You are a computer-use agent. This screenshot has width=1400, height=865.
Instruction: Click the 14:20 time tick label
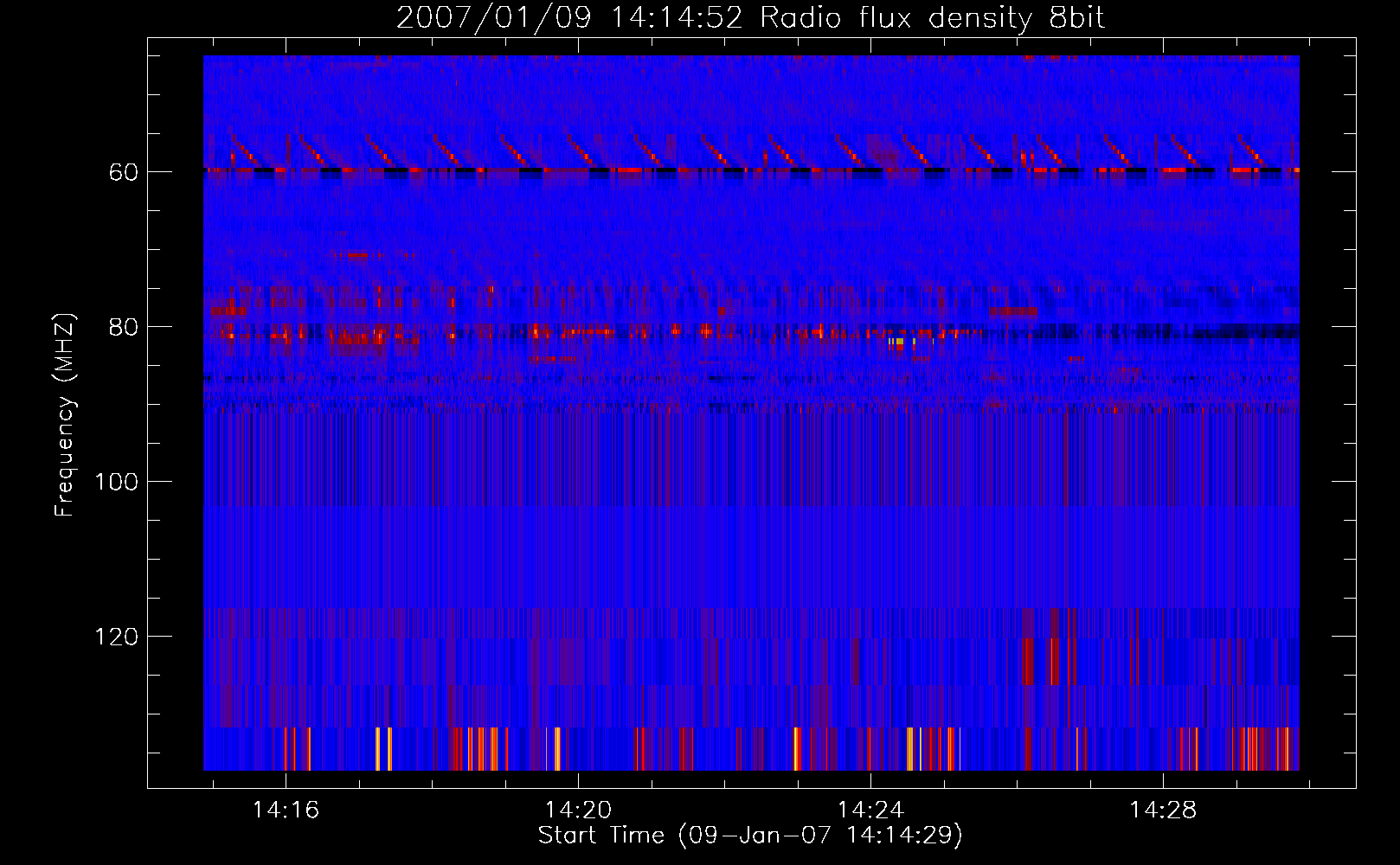[578, 811]
